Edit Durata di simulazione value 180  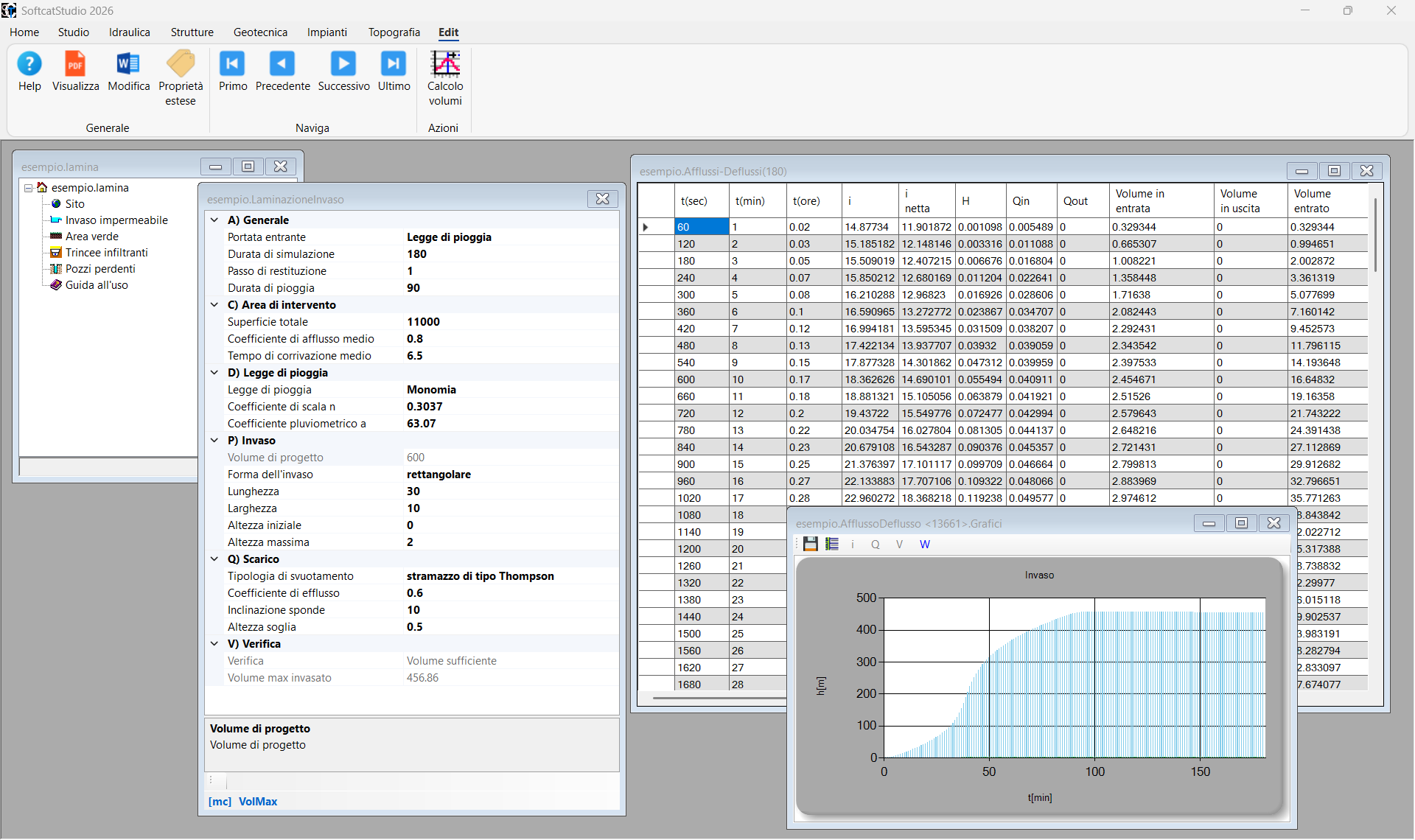click(x=511, y=254)
